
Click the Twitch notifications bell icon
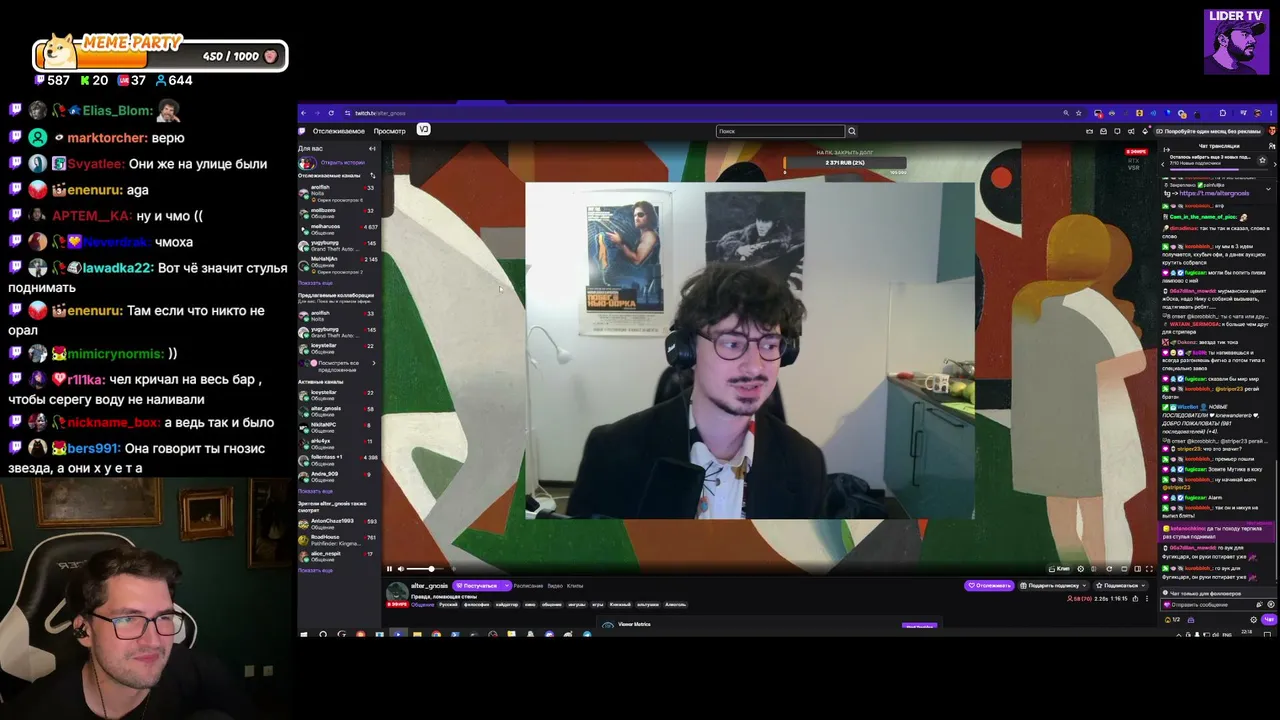click(x=1104, y=131)
